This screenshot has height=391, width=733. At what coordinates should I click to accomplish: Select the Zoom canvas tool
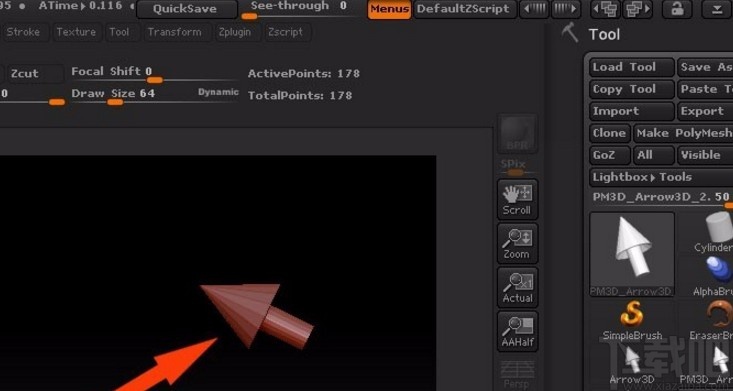click(517, 243)
